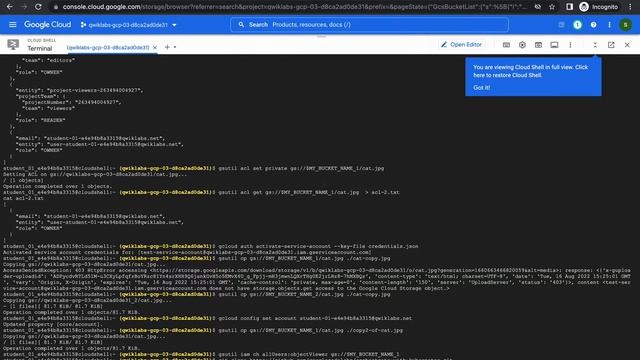Image resolution: width=640 pixels, height=360 pixels.
Task: Open the green S account avatar
Action: [x=625, y=25]
